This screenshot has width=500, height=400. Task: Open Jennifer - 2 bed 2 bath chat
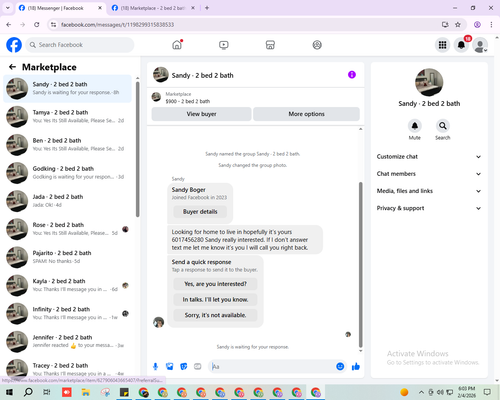click(x=67, y=342)
